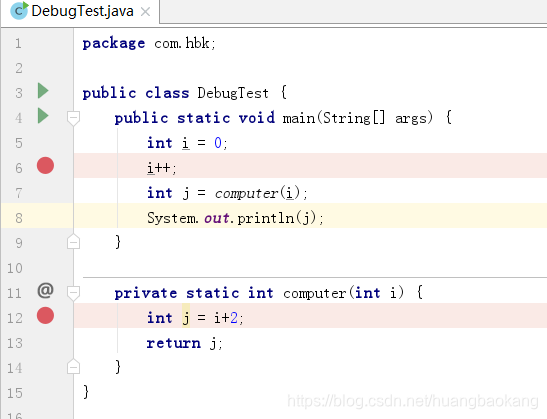
Task: Close the DebugTest.java tab
Action: [145, 12]
